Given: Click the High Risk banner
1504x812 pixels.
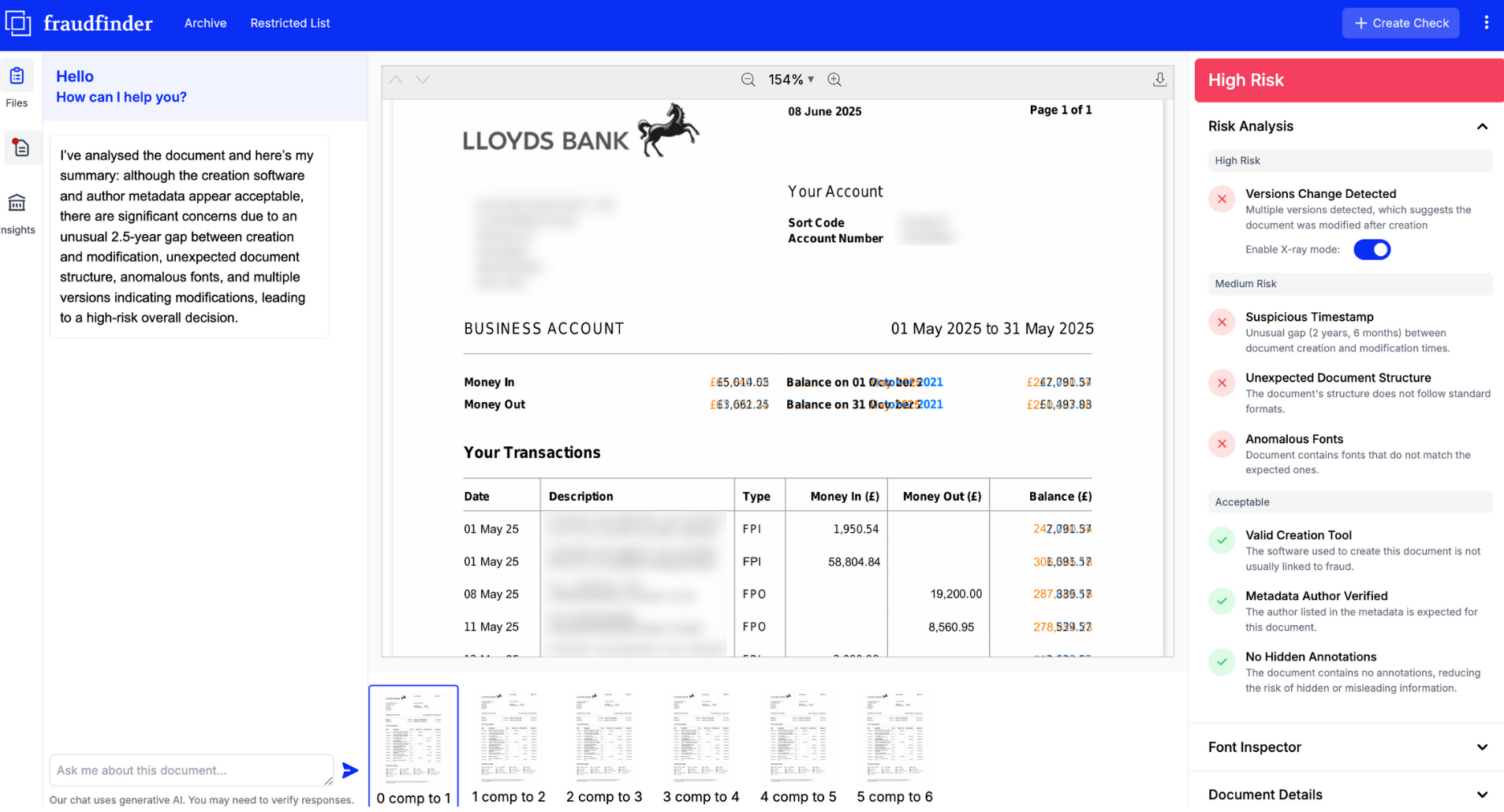Looking at the screenshot, I should point(1349,80).
